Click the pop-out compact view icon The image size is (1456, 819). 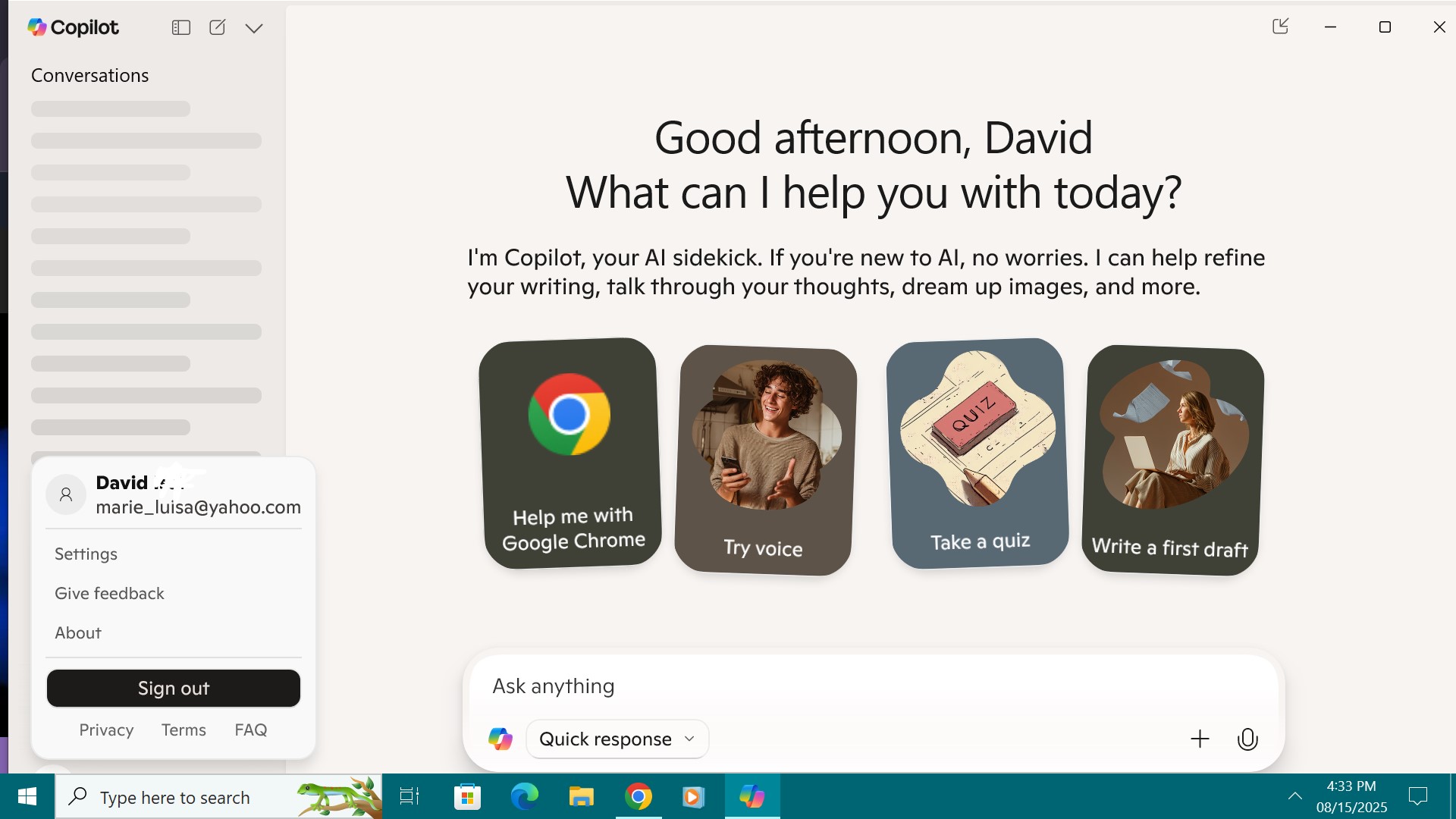click(1281, 27)
